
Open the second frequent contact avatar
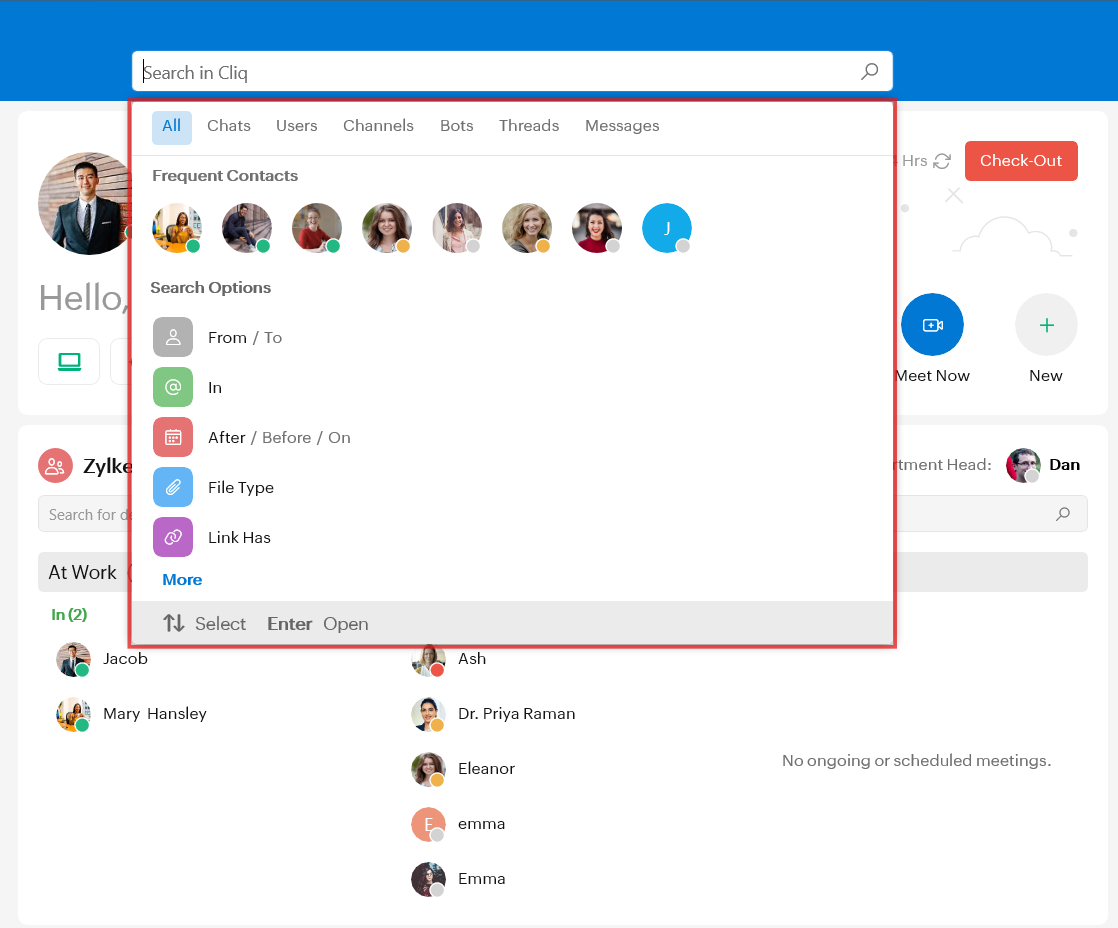247,228
